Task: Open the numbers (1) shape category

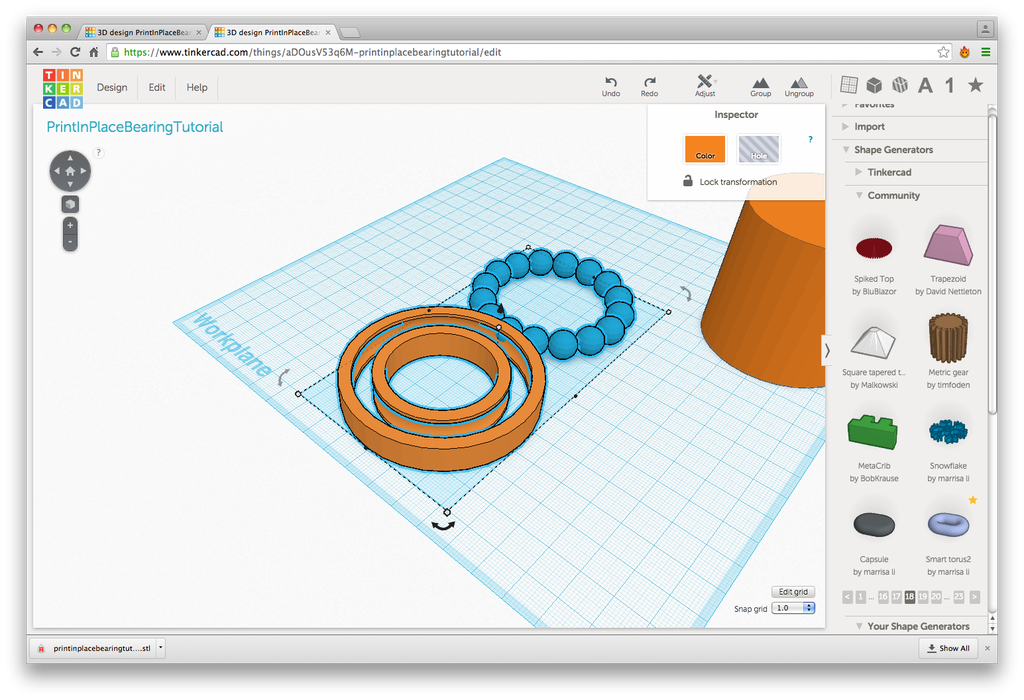Action: coord(950,85)
